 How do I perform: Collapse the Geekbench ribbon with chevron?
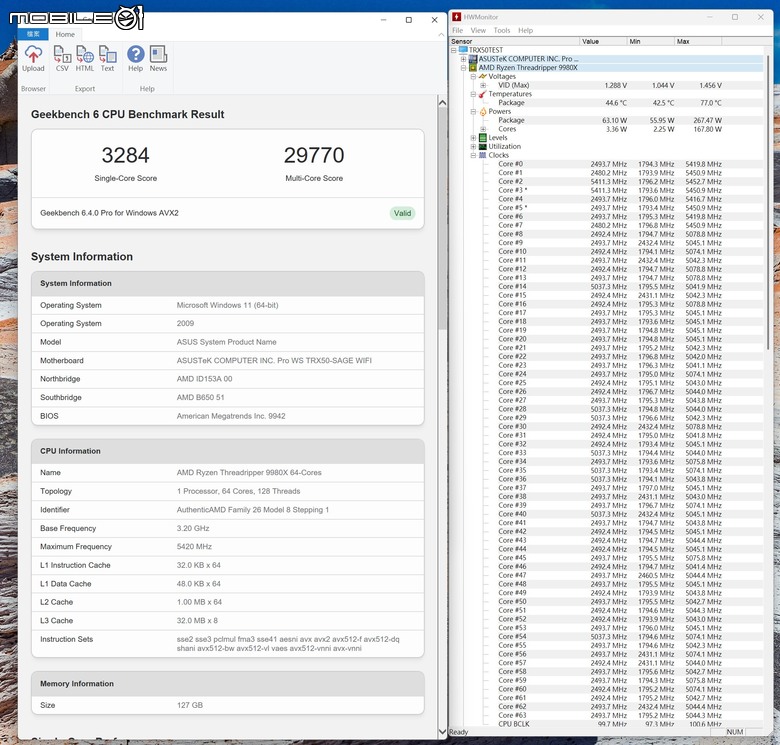coord(441,34)
